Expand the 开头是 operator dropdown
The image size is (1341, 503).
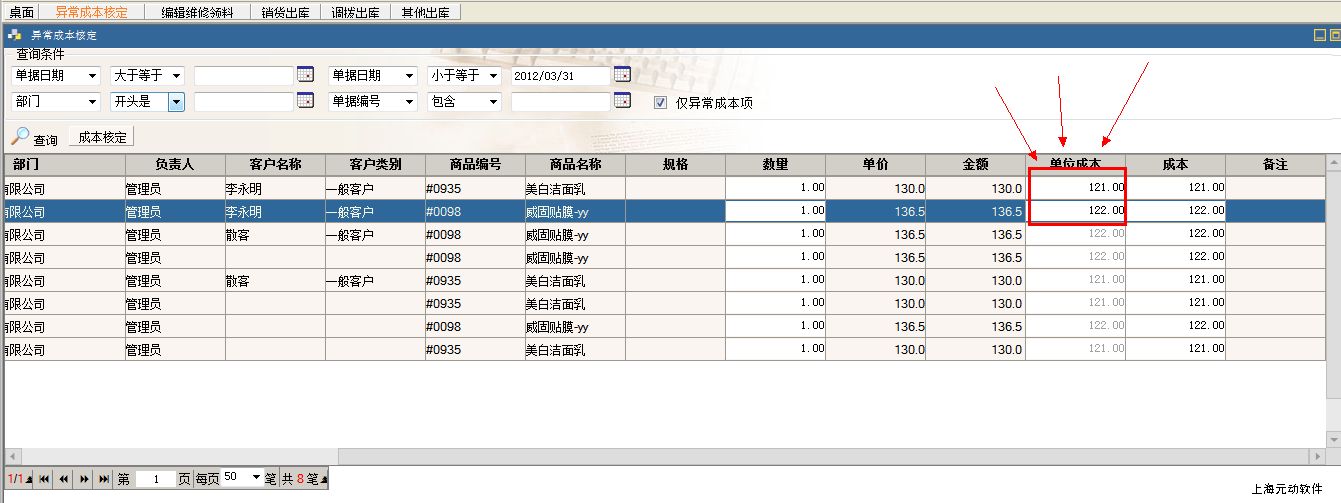point(176,101)
